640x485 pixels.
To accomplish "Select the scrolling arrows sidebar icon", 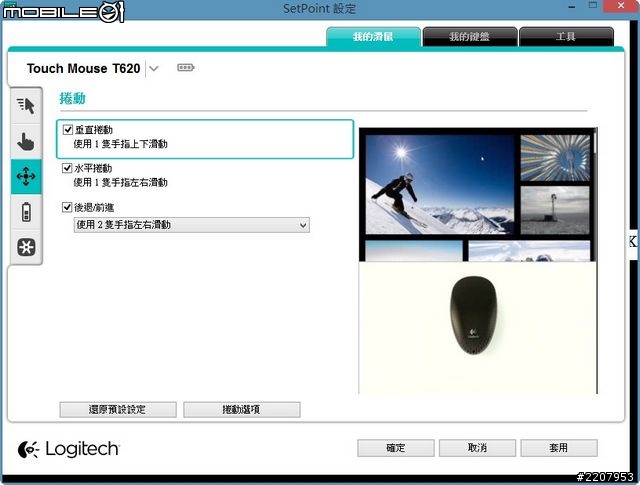I will (26, 176).
